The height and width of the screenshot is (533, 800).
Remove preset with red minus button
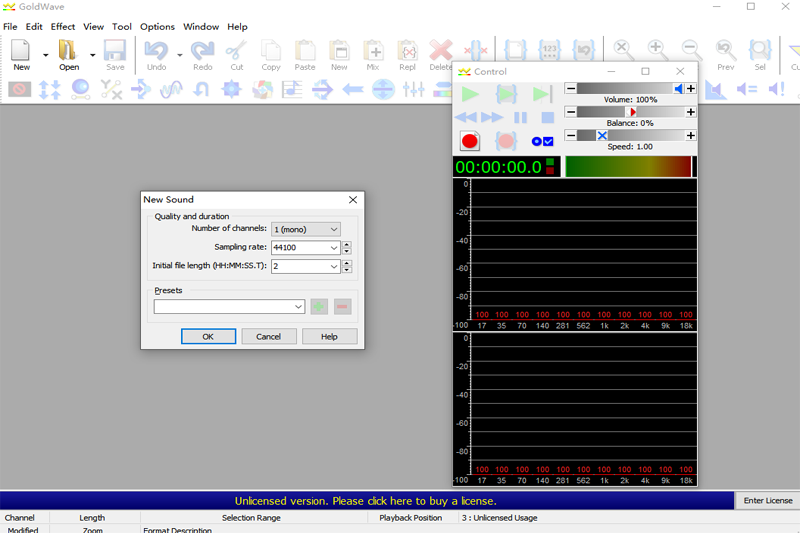[x=342, y=307]
